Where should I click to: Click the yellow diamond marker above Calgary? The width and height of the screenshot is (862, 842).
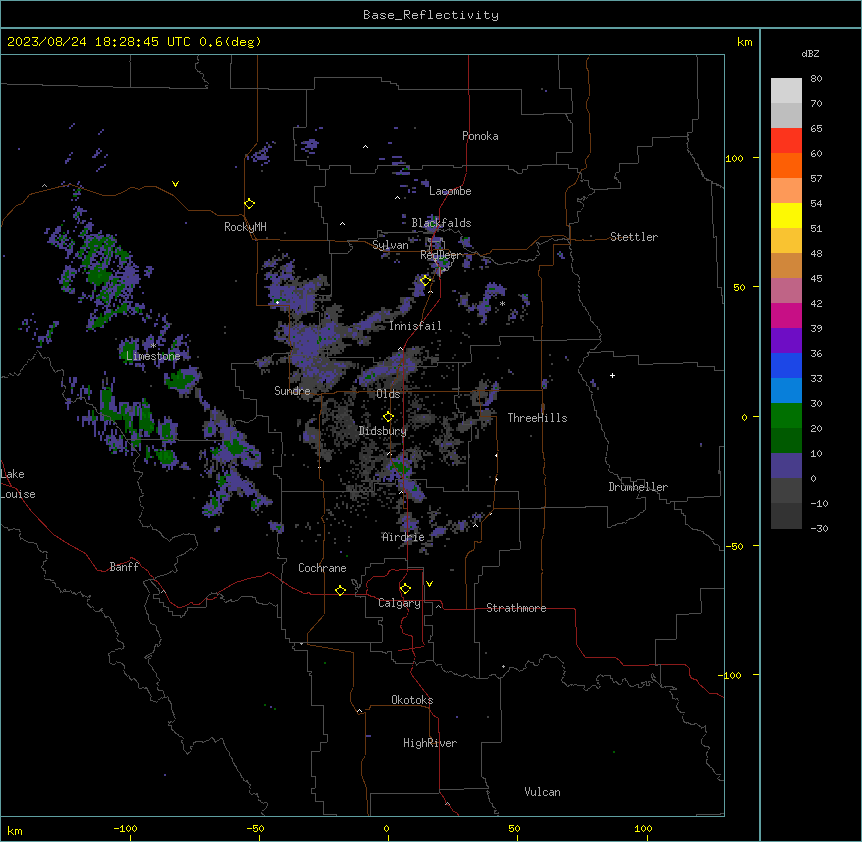pos(405,589)
